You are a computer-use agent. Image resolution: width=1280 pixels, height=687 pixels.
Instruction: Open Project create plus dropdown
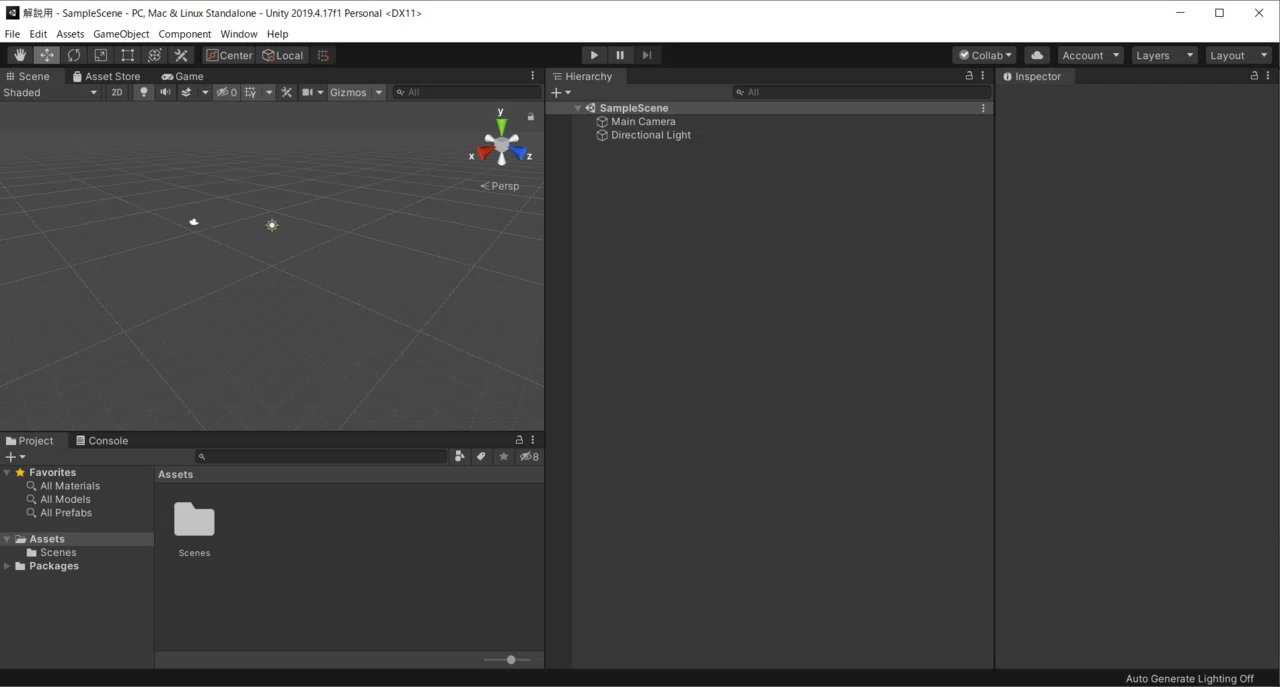pos(16,457)
